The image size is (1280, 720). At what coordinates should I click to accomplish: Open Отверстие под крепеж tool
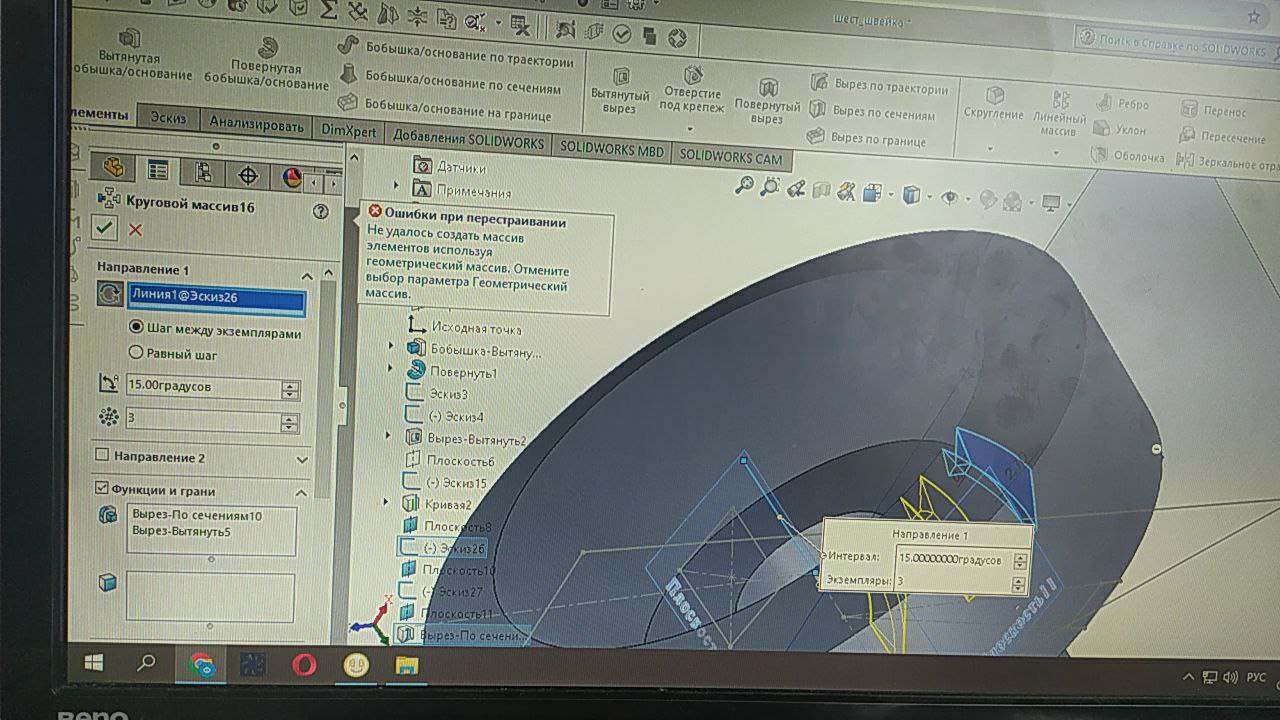[x=692, y=88]
